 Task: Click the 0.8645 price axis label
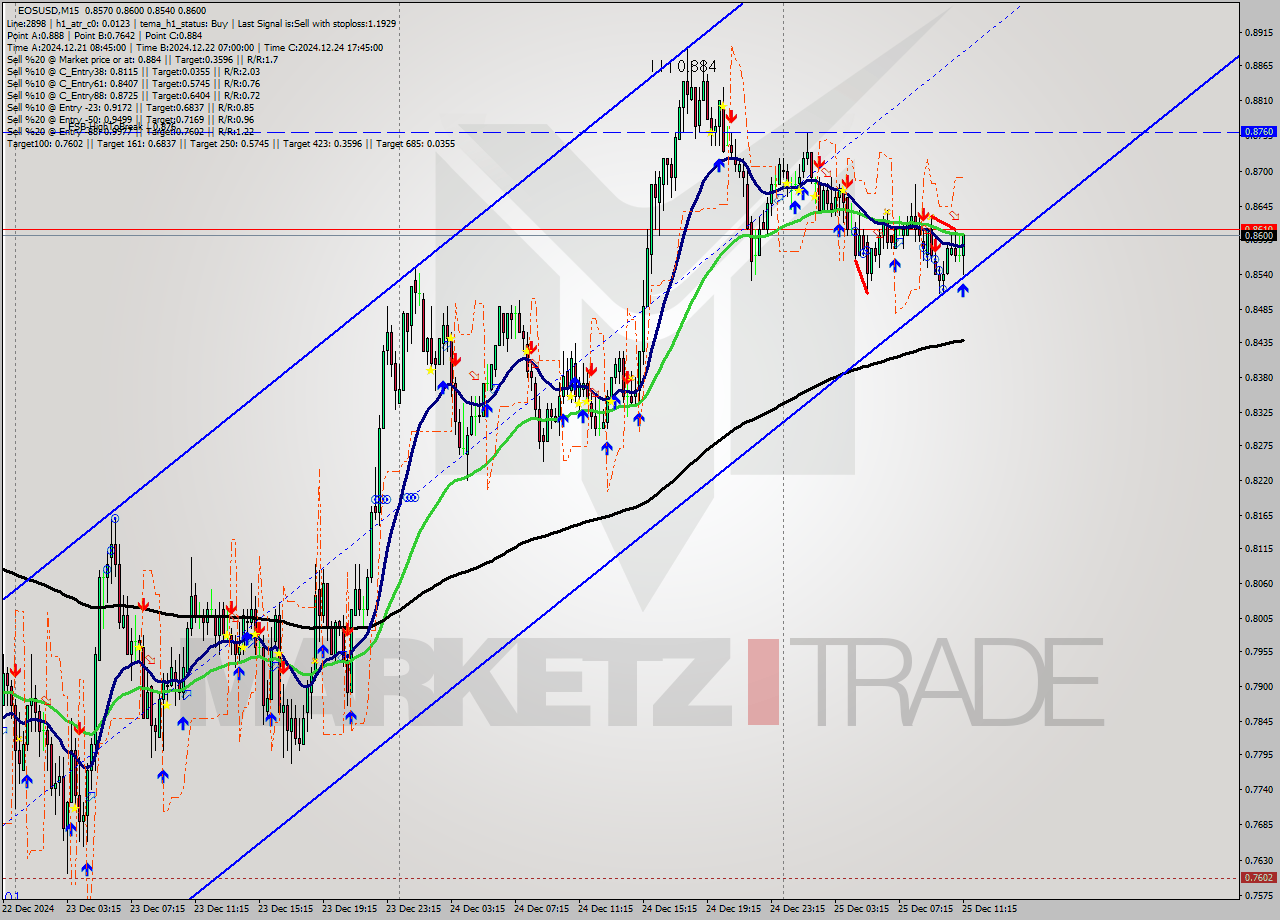click(1257, 207)
